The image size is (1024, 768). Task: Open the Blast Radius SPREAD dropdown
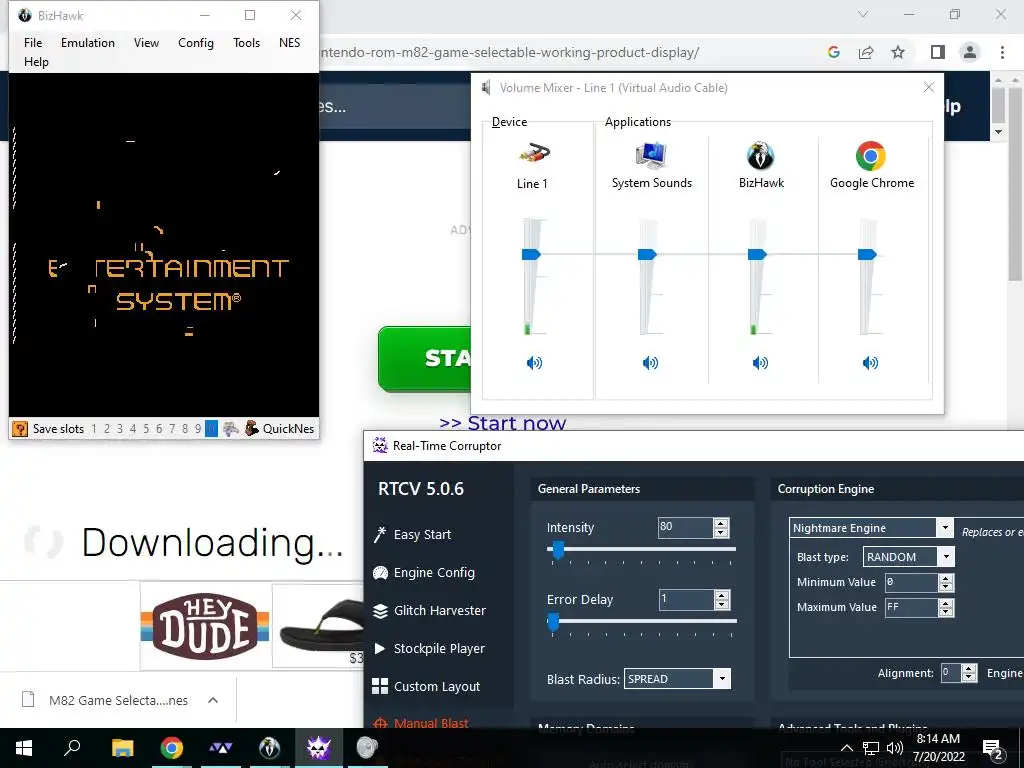click(x=722, y=679)
